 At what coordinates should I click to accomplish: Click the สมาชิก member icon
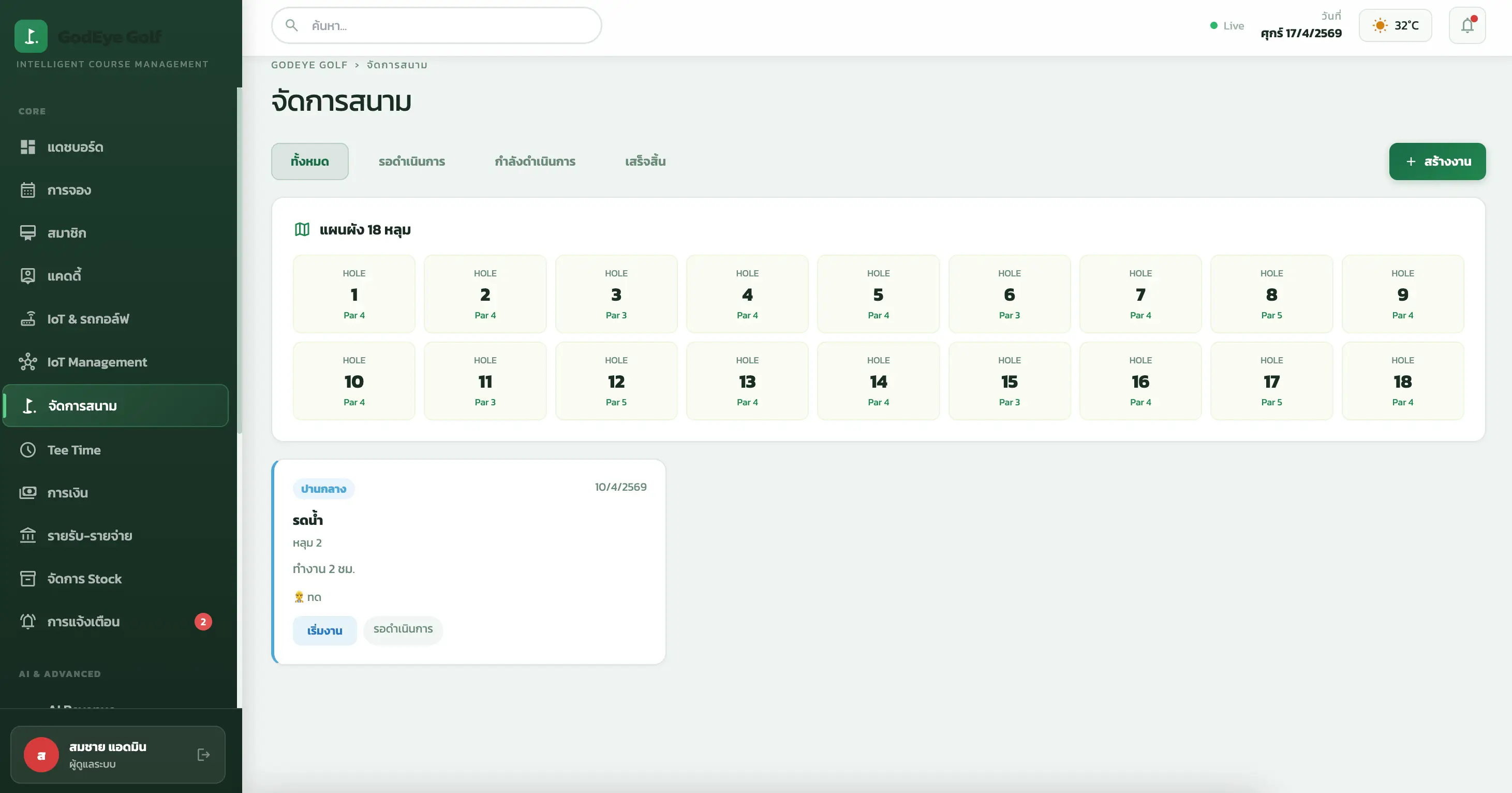27,233
